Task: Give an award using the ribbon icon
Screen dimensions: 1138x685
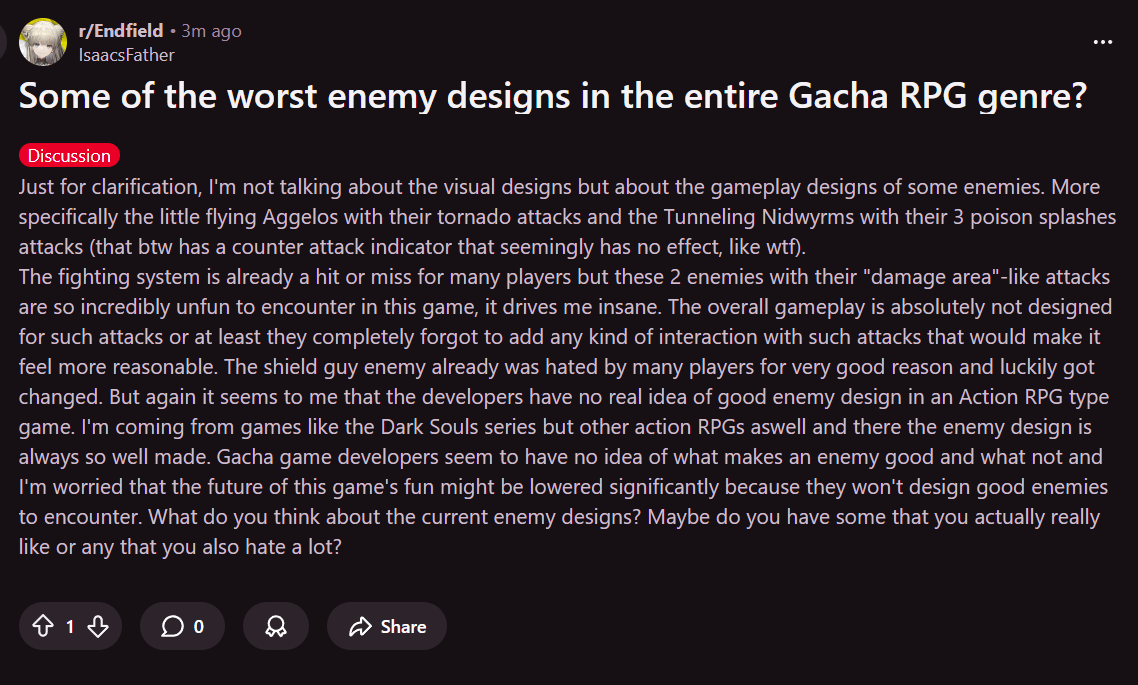Action: tap(276, 627)
